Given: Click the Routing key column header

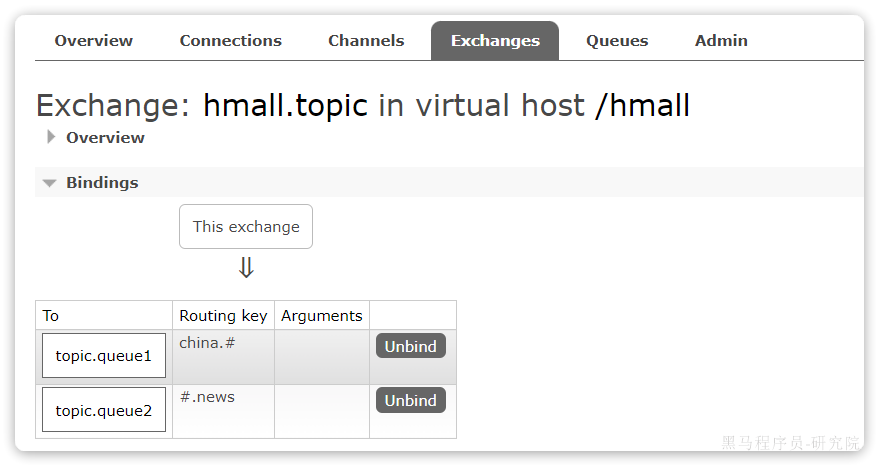Looking at the screenshot, I should click(x=223, y=316).
